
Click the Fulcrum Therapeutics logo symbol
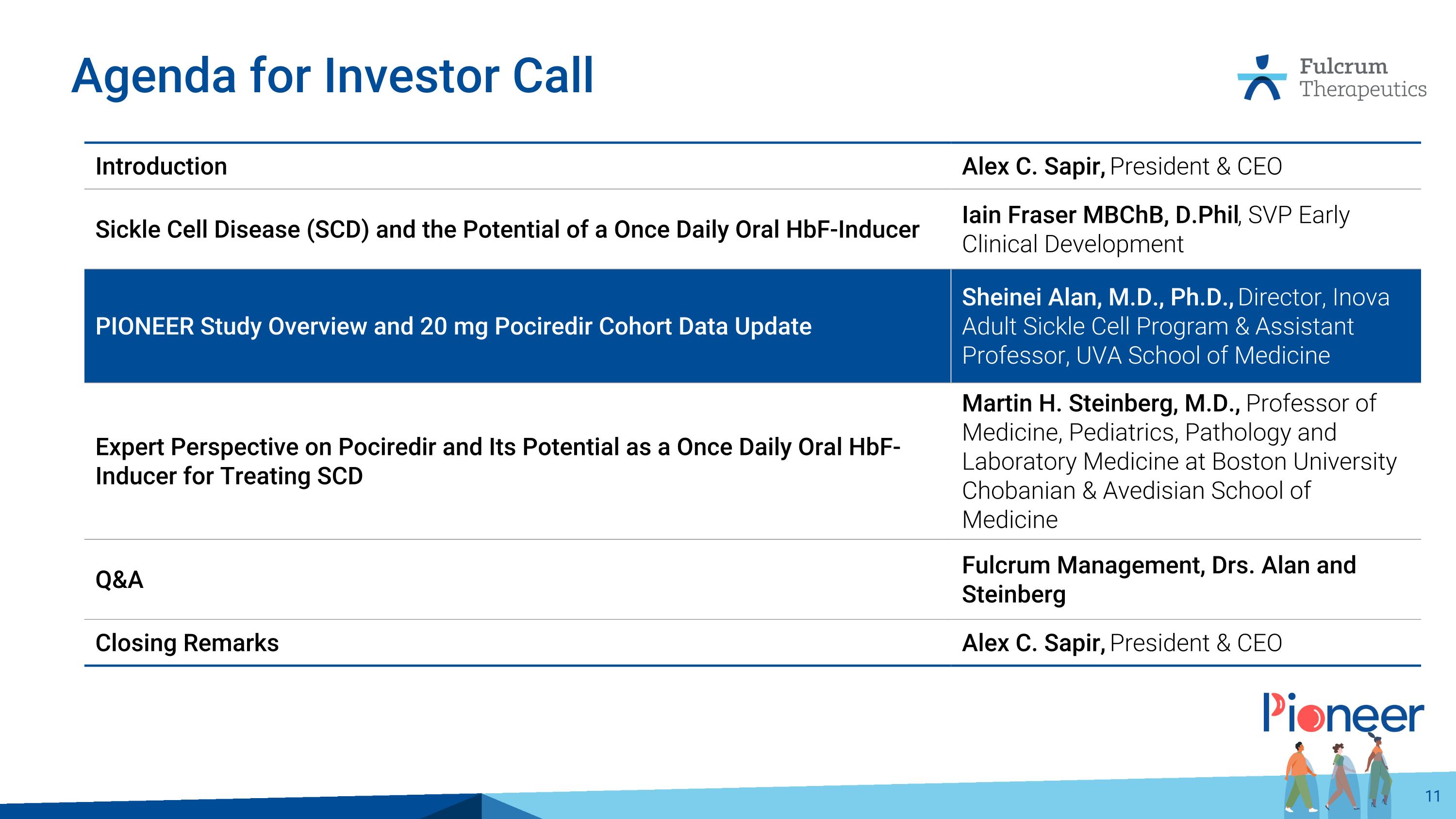coord(1261,78)
